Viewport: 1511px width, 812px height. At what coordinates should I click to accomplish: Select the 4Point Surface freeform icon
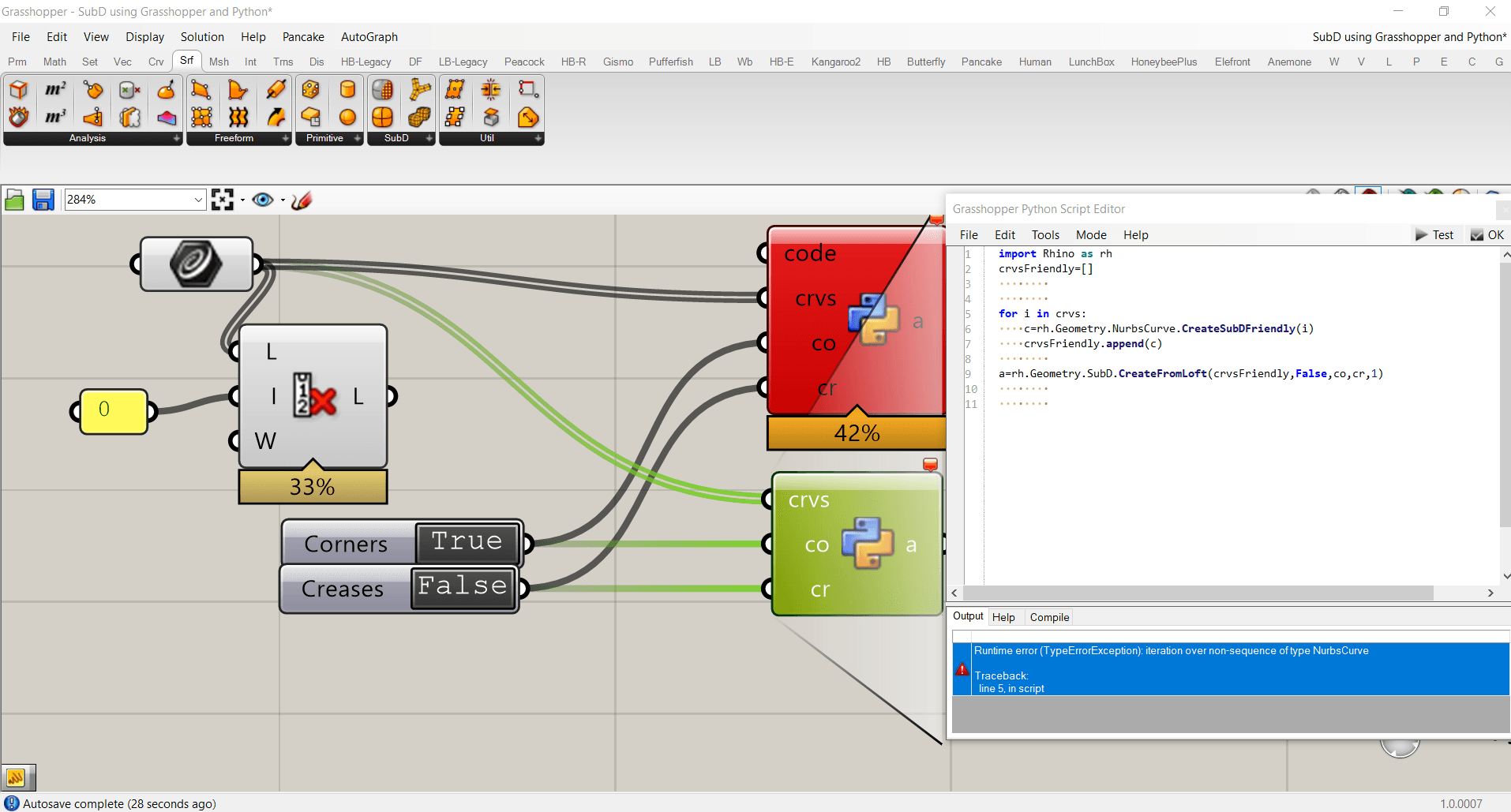[x=201, y=90]
